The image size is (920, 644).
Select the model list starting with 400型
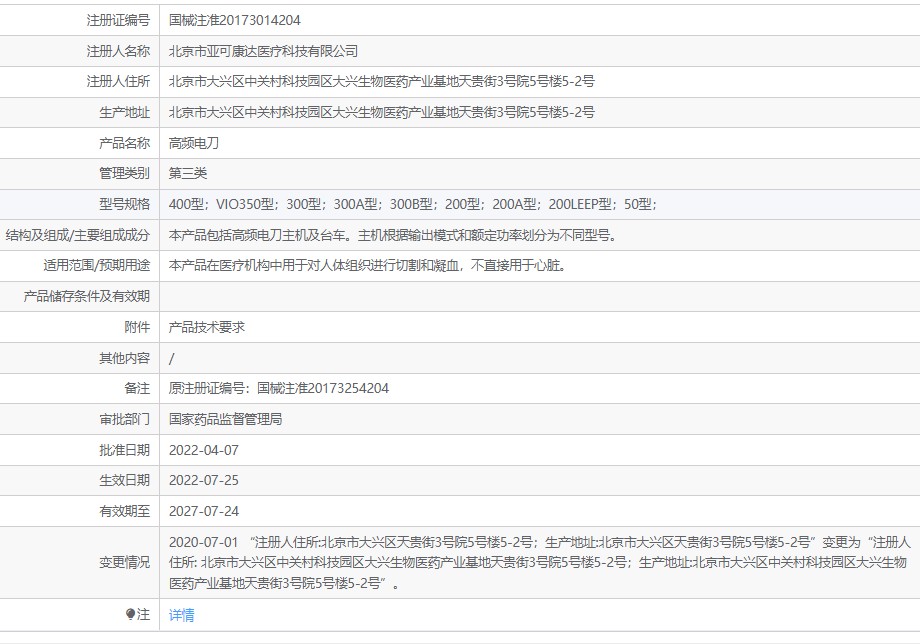[x=413, y=204]
